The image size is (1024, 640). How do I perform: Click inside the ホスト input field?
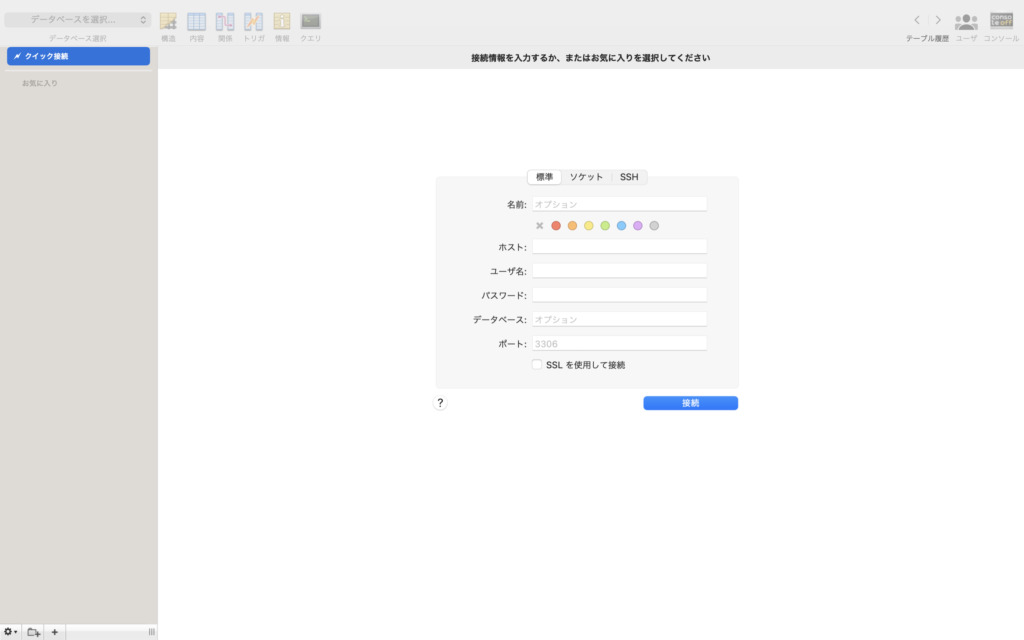click(619, 246)
